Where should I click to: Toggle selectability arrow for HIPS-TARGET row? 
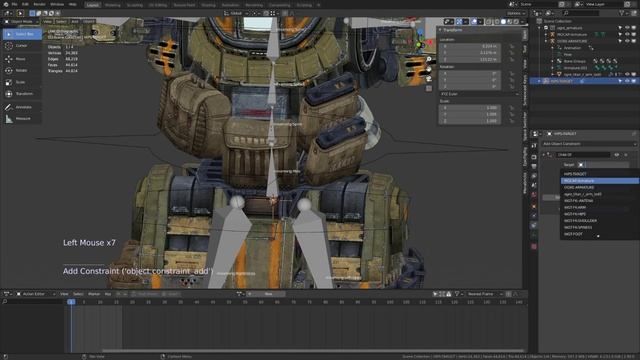click(620, 81)
